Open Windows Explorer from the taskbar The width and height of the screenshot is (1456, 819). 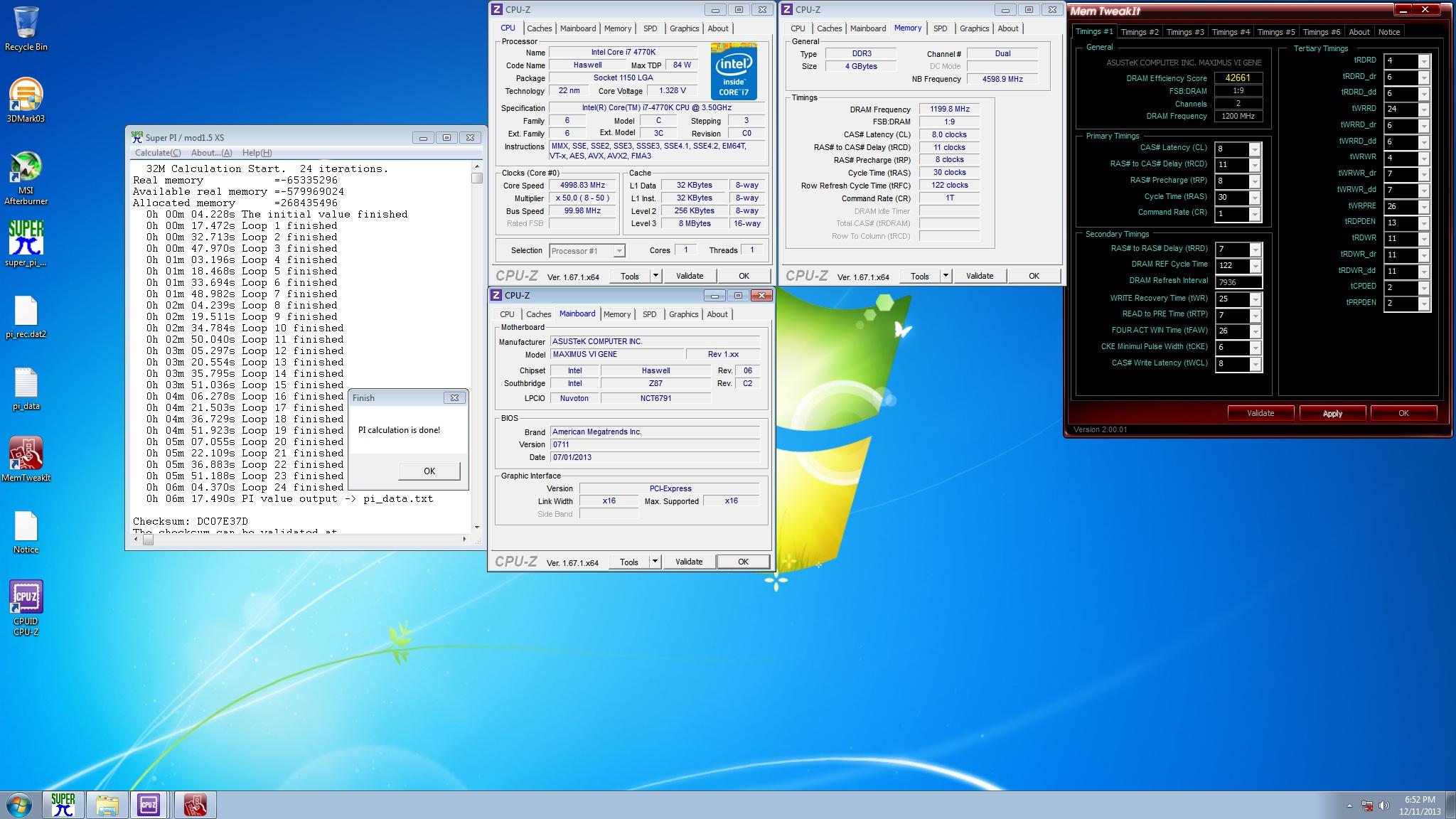point(107,805)
